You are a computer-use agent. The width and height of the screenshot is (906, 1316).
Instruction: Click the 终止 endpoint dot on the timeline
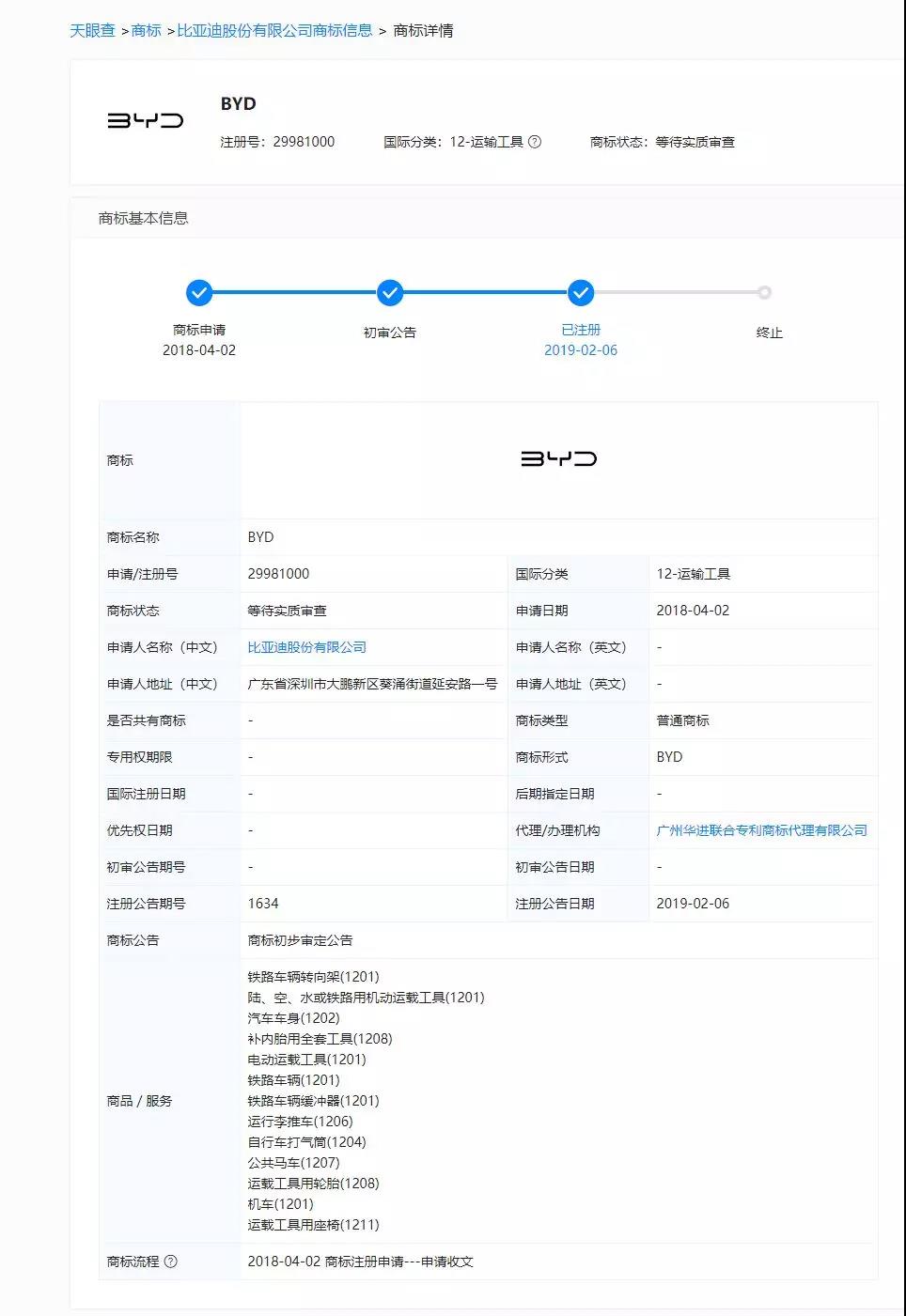coord(765,293)
